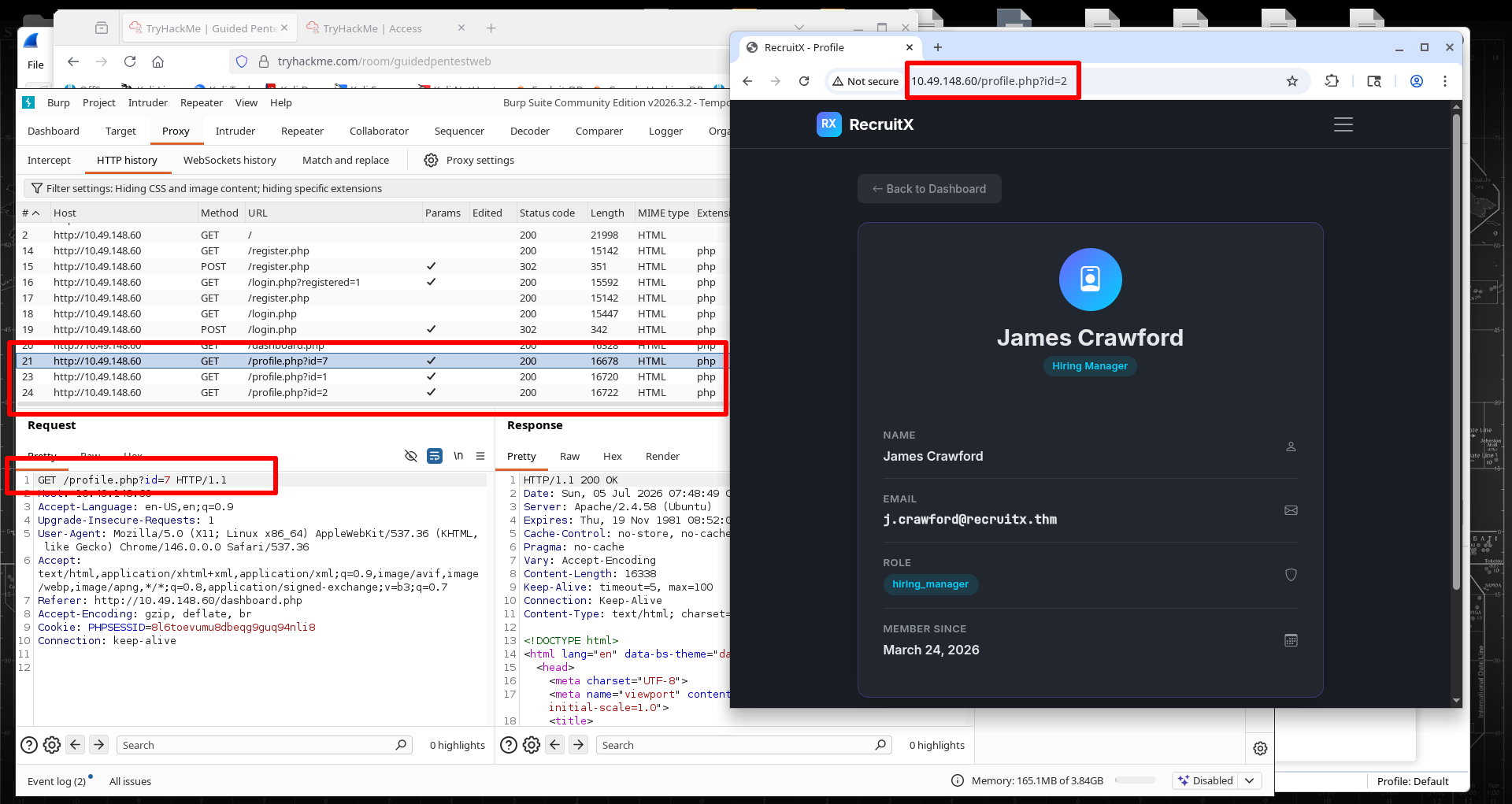Screen dimensions: 1512x804
Task: Switch Response view to Render
Action: (x=662, y=456)
